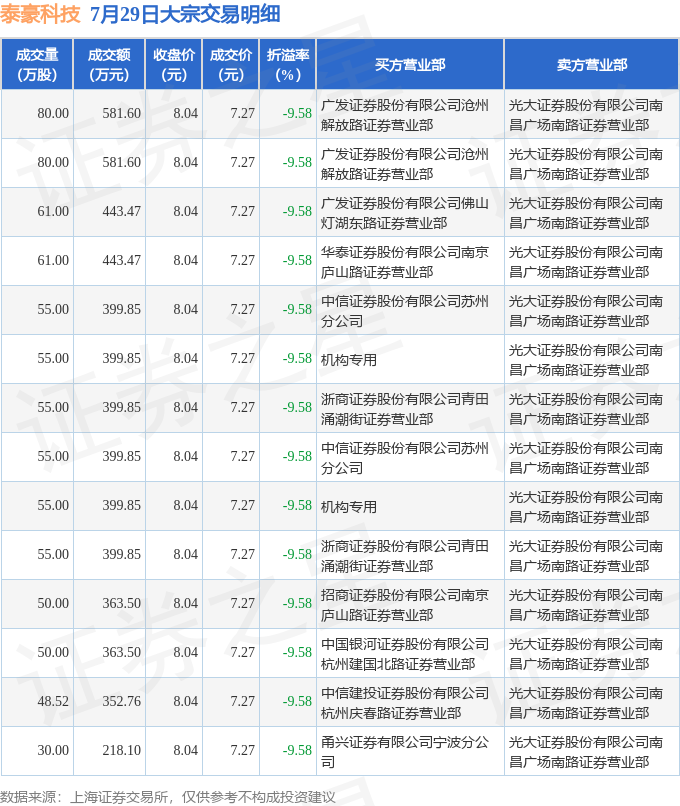
Task: Click buyer 中国银河证券杭州建国北路证券营业部
Action: 405,654
